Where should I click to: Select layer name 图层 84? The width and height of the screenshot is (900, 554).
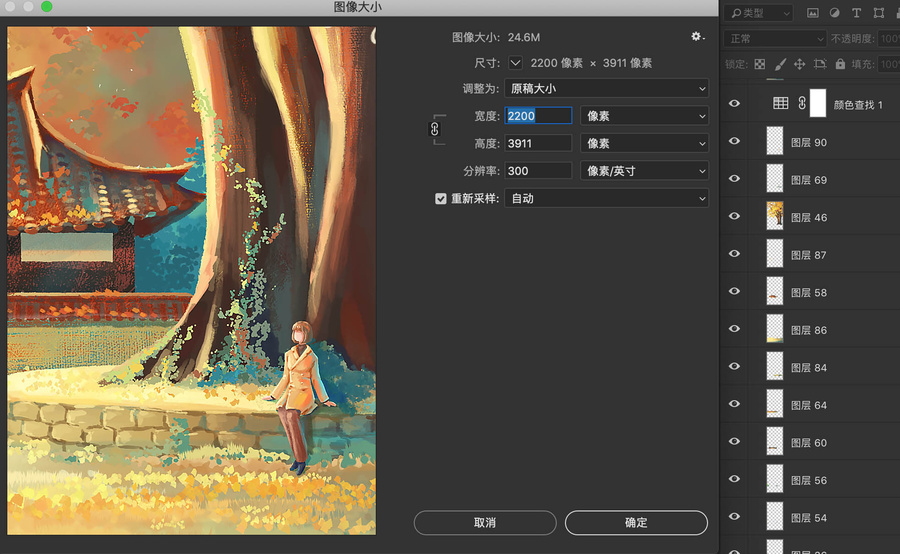tap(809, 368)
